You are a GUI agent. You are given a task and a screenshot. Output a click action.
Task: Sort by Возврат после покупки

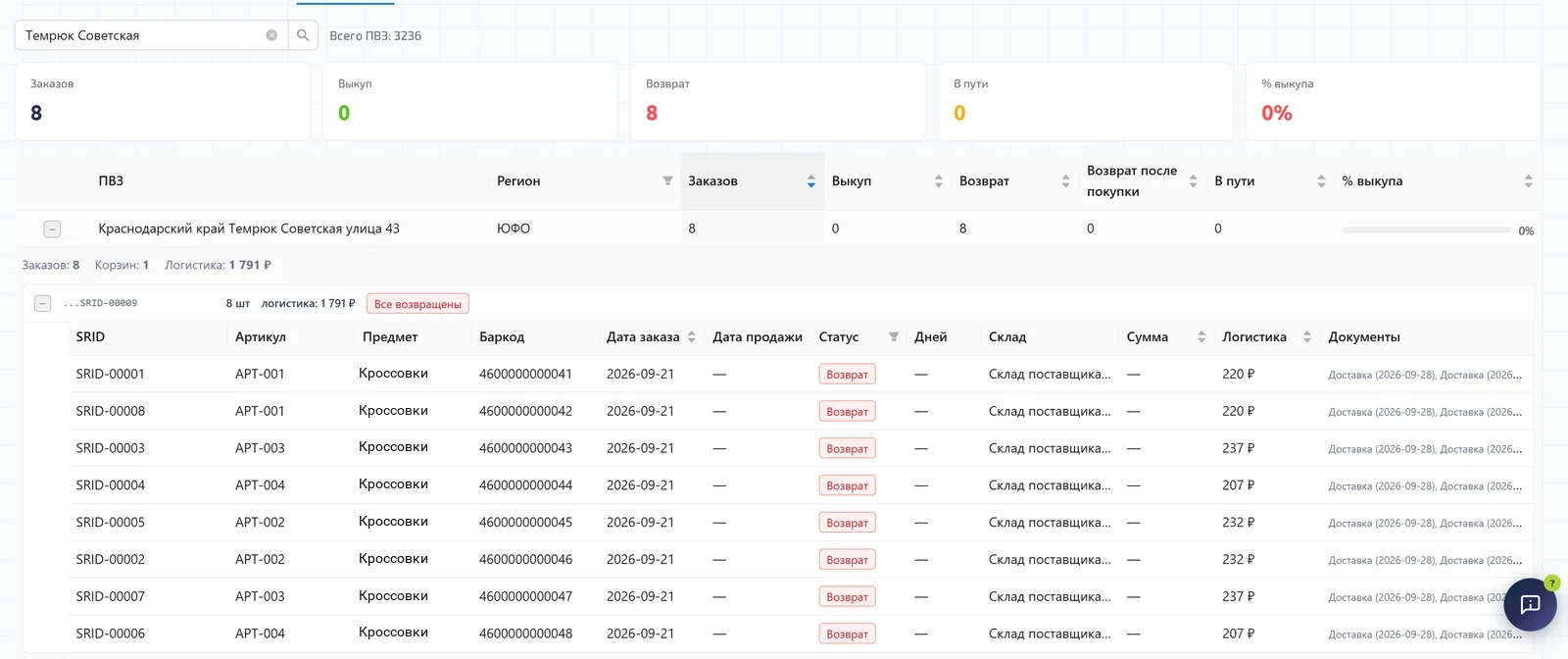(x=1193, y=181)
